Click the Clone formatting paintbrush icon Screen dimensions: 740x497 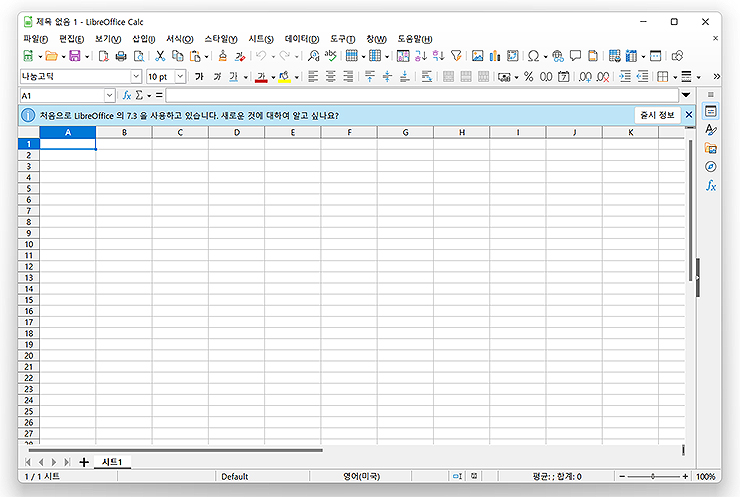[x=223, y=56]
